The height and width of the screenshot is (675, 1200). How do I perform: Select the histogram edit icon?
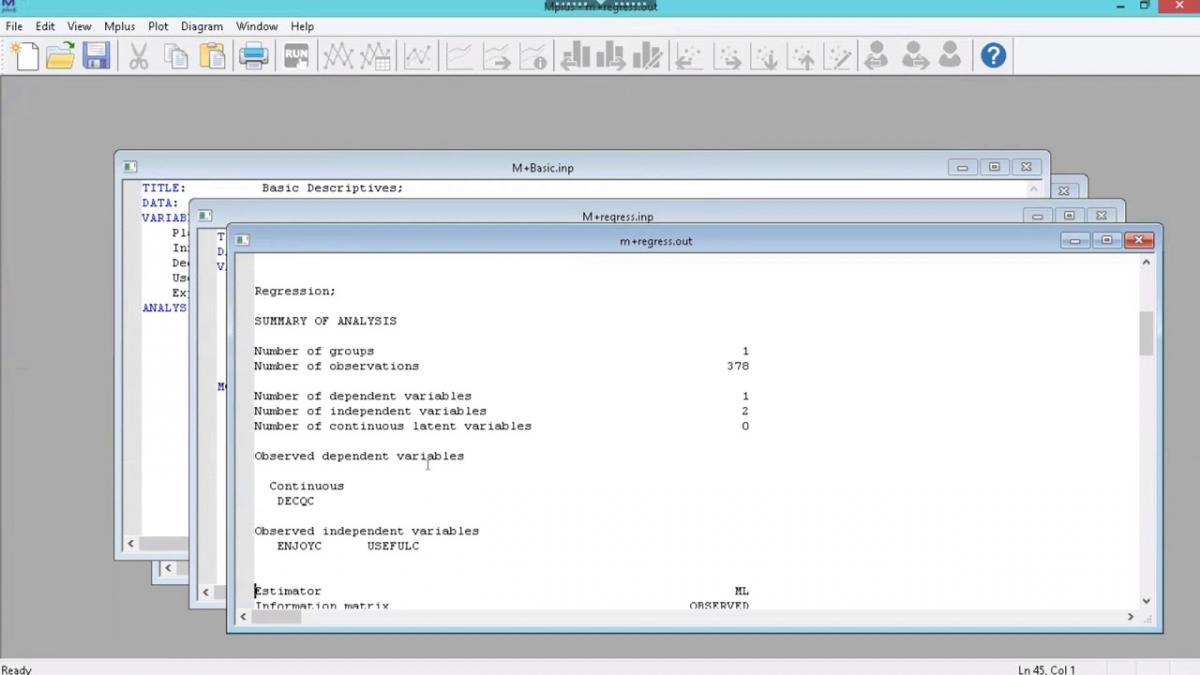coord(648,56)
